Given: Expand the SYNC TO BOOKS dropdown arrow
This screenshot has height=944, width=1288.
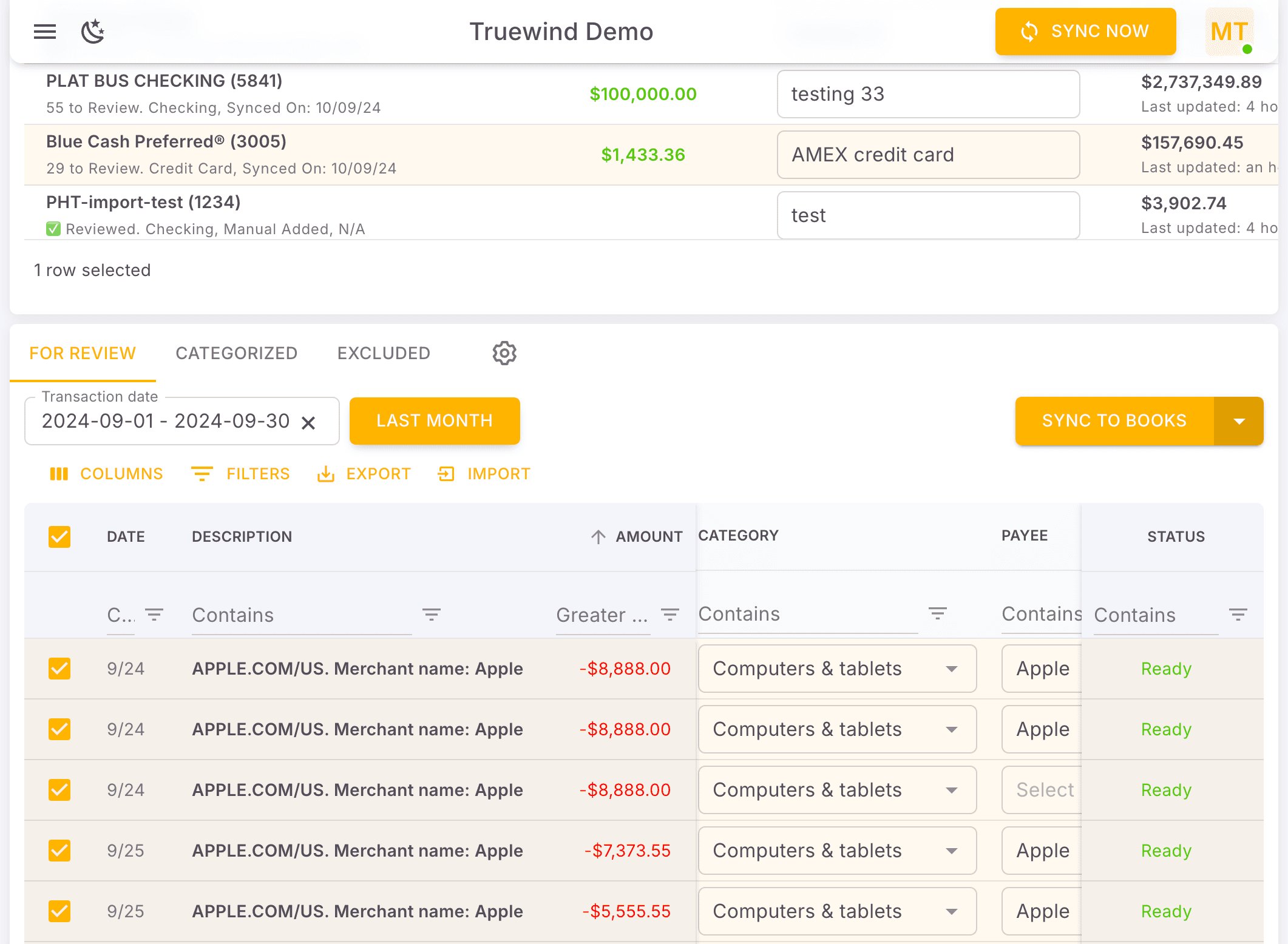Looking at the screenshot, I should point(1239,420).
